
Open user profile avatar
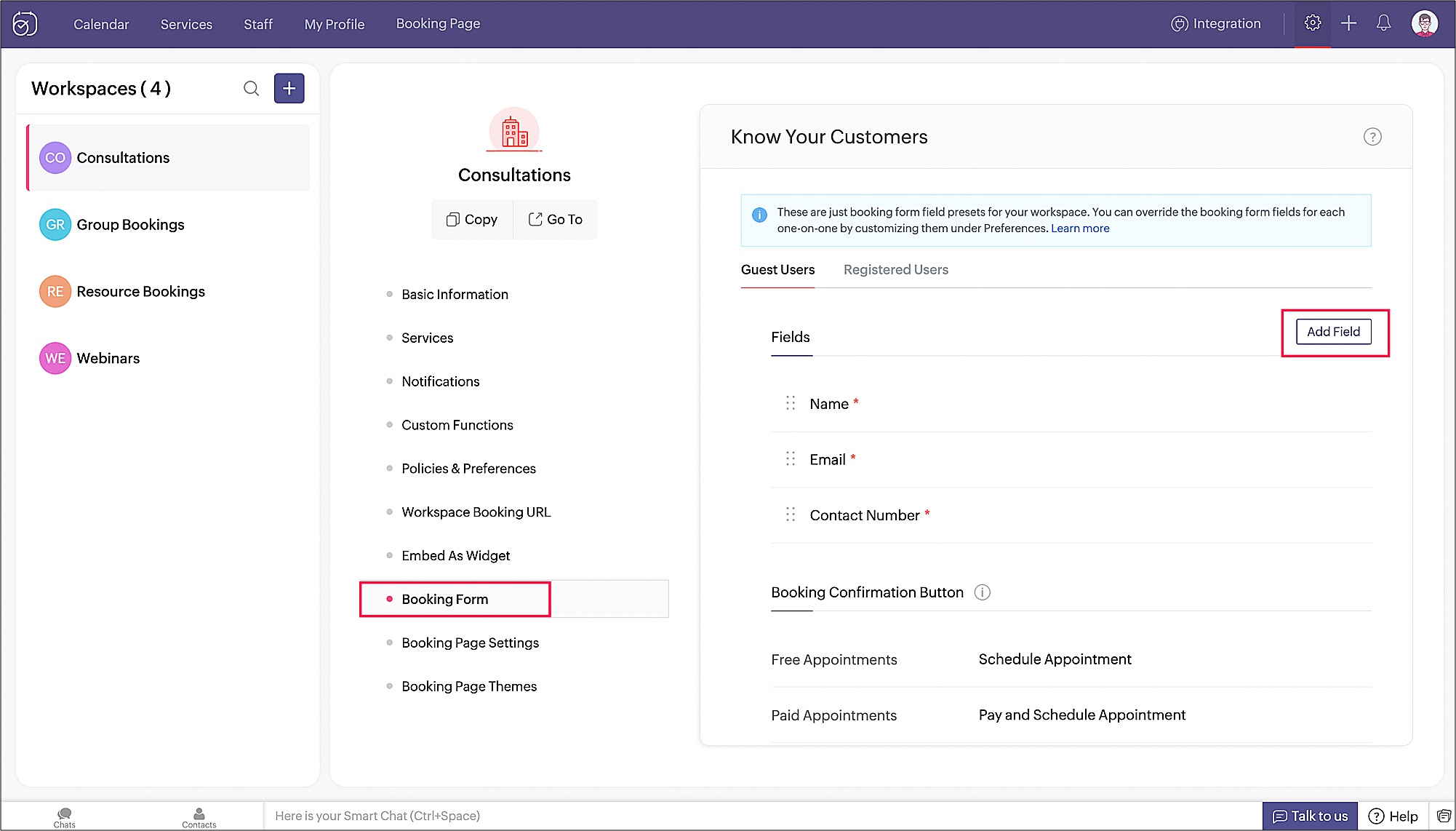pyautogui.click(x=1424, y=23)
